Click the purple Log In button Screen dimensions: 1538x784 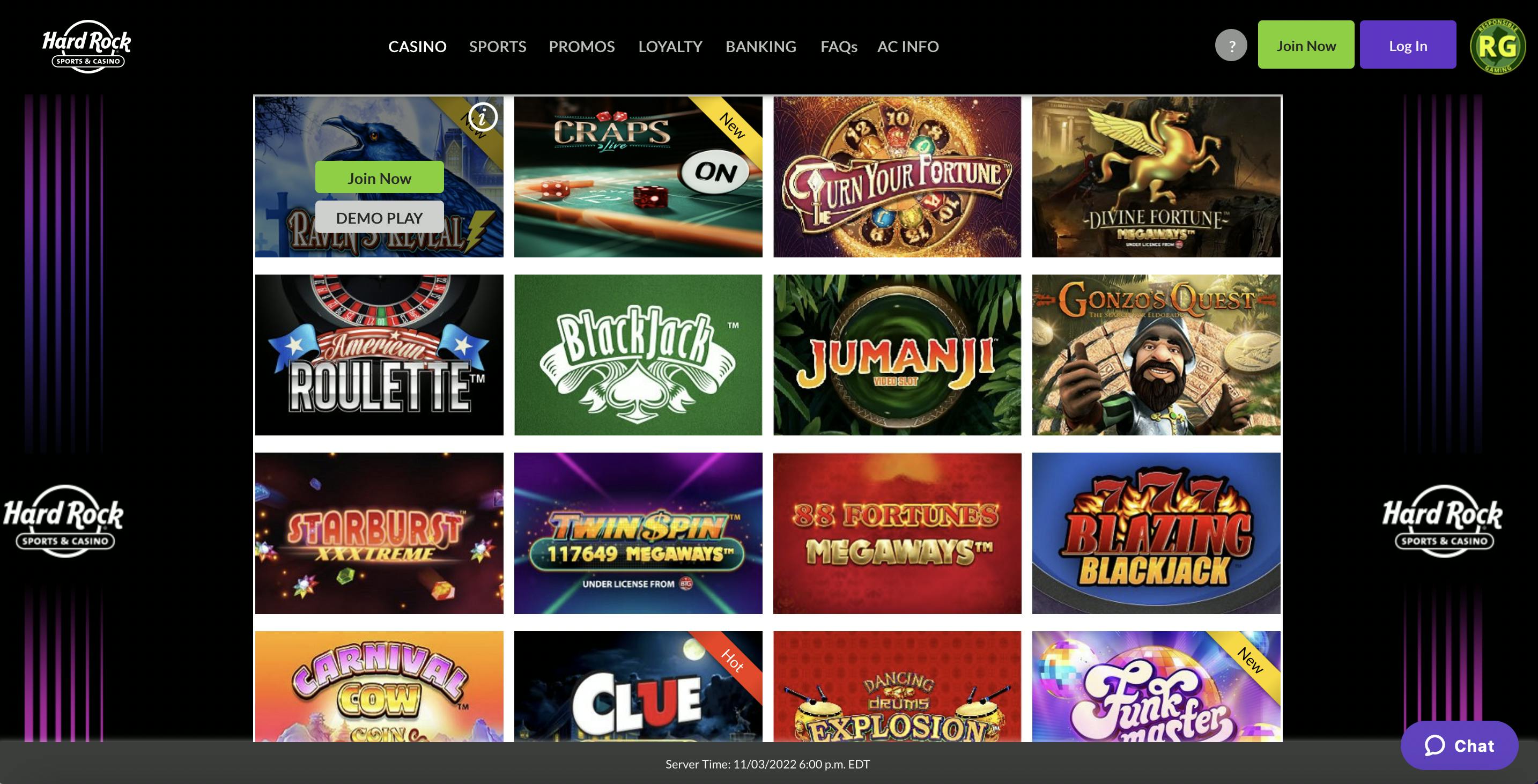point(1408,45)
